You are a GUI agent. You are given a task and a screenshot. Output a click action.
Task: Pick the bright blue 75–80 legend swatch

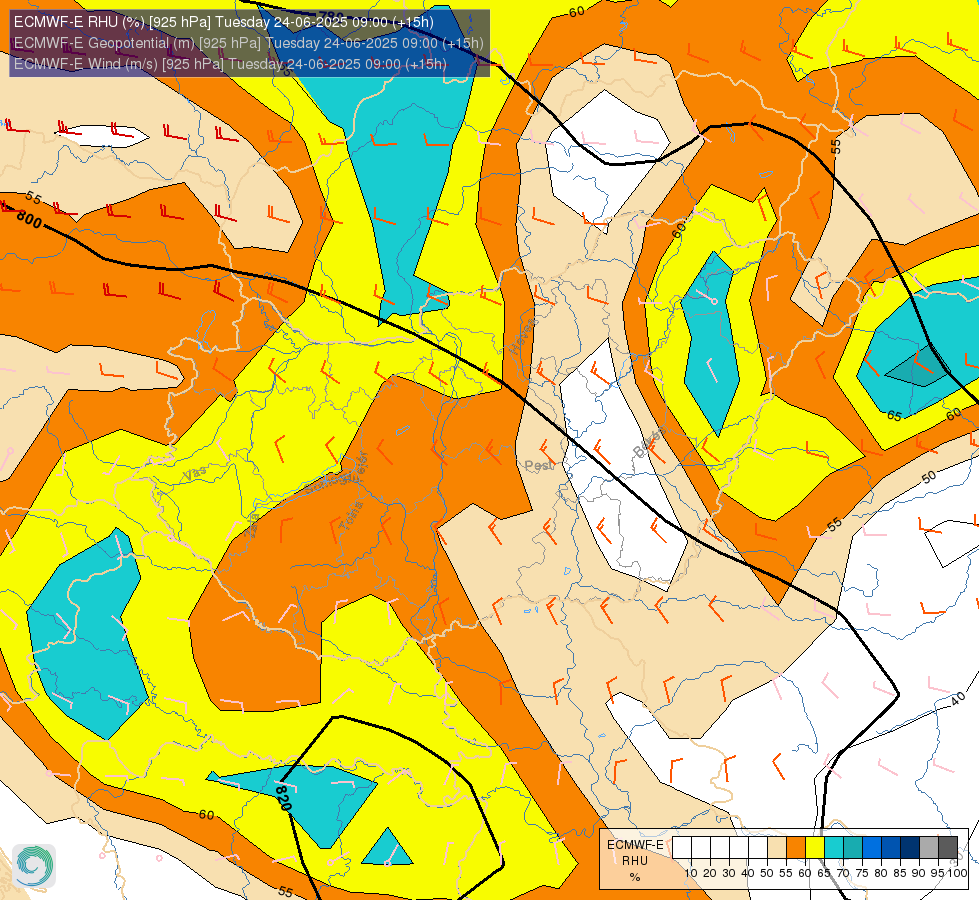pyautogui.click(x=872, y=848)
